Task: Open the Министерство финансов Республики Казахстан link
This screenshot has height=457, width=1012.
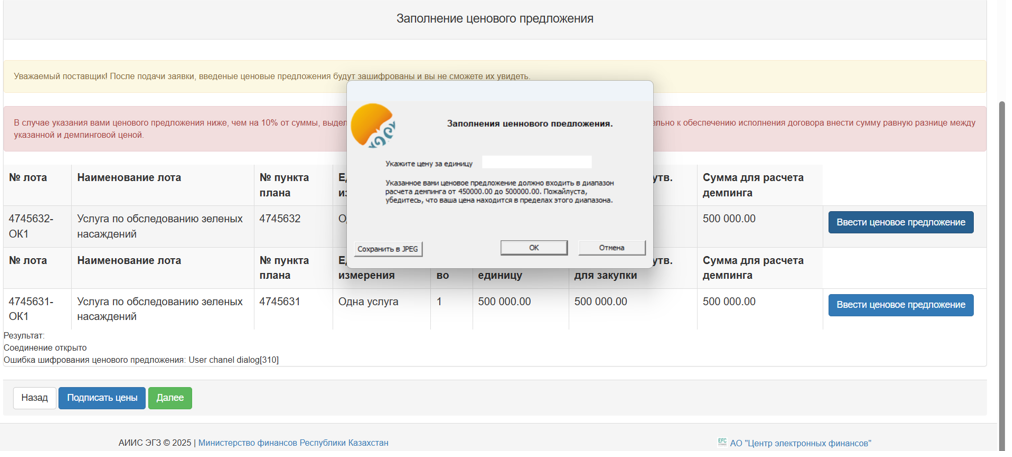Action: [293, 443]
